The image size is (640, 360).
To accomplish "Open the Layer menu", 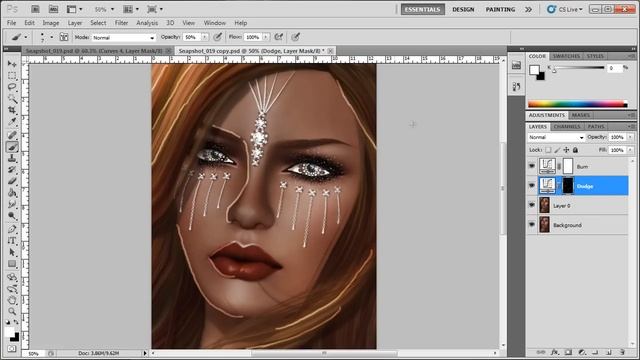I will [75, 23].
